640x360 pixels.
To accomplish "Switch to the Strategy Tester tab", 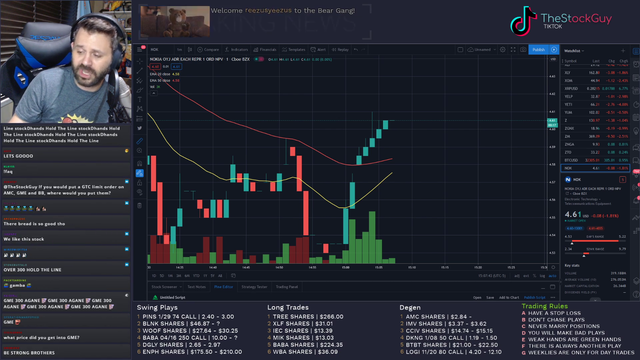I will click(254, 287).
